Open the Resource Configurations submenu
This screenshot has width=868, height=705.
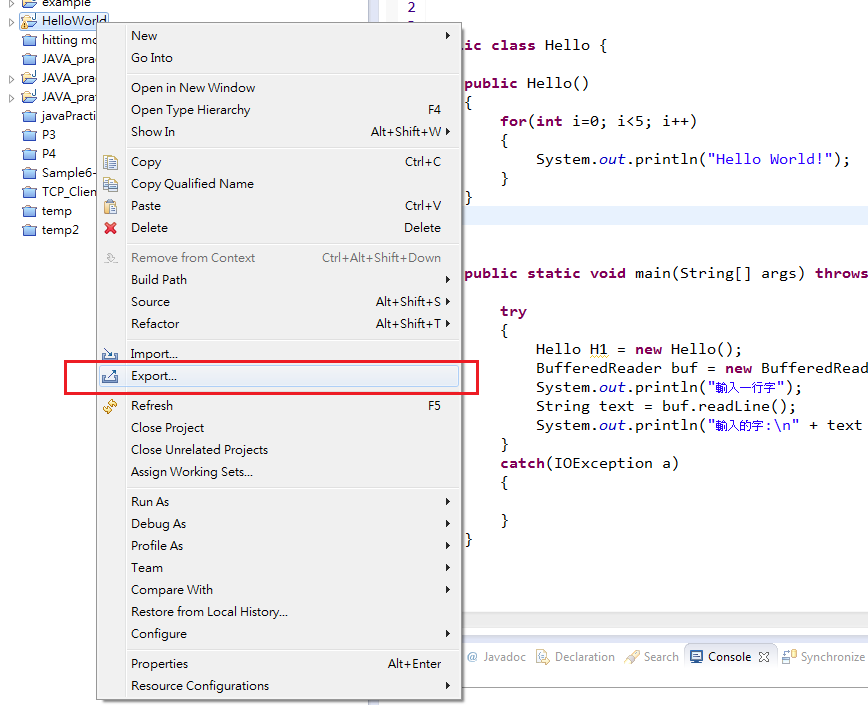click(x=293, y=686)
